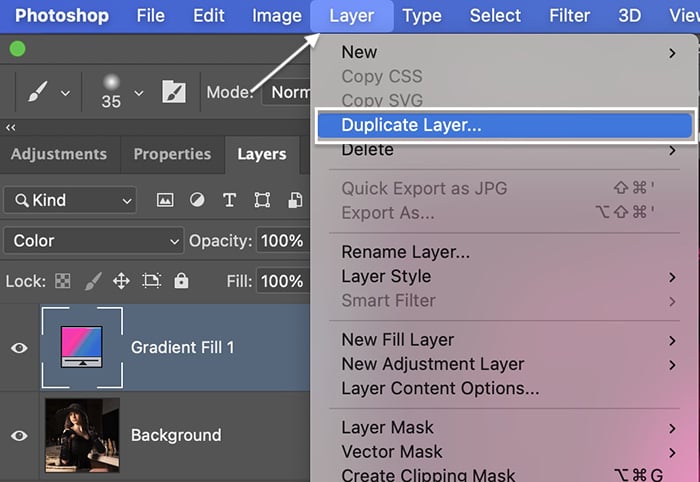The height and width of the screenshot is (482, 700).
Task: Lock layer position move icon
Action: click(121, 281)
